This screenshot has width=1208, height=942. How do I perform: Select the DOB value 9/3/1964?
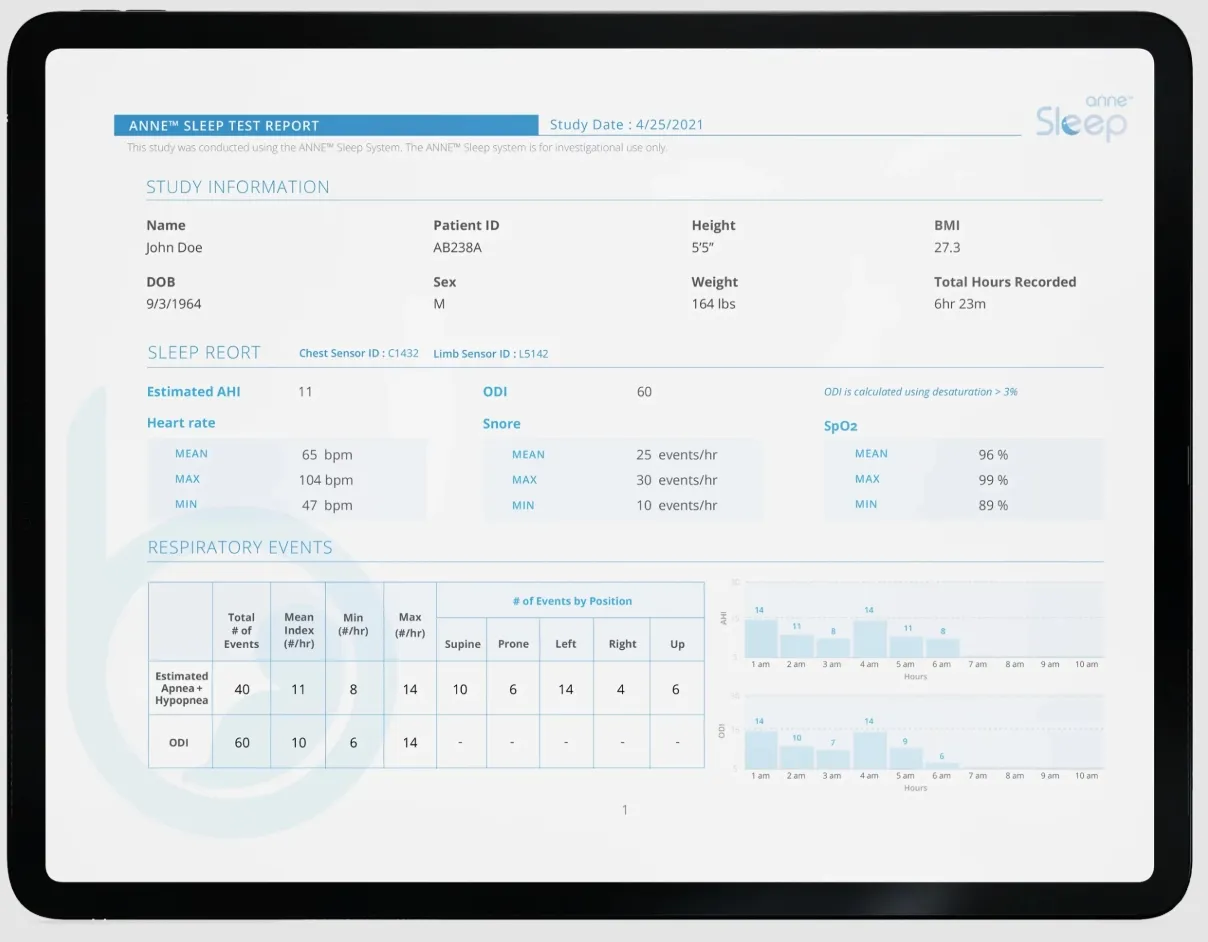click(x=174, y=304)
